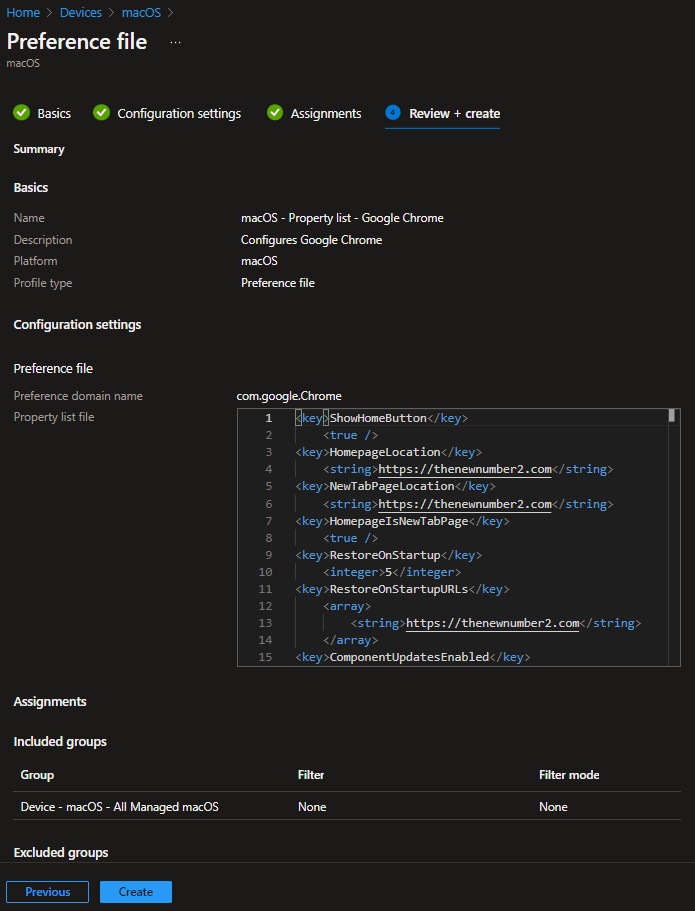Select the HomepageIsNewTabPage key text
Image resolution: width=695 pixels, height=911 pixels.
pyautogui.click(x=399, y=521)
